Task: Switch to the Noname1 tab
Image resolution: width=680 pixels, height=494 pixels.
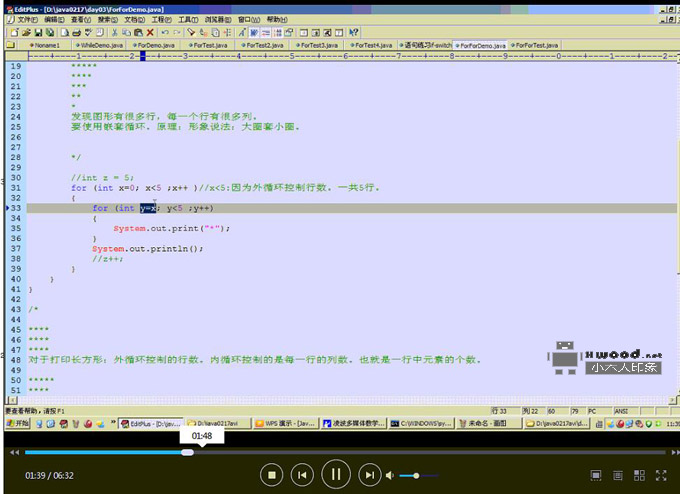Action: [47, 45]
